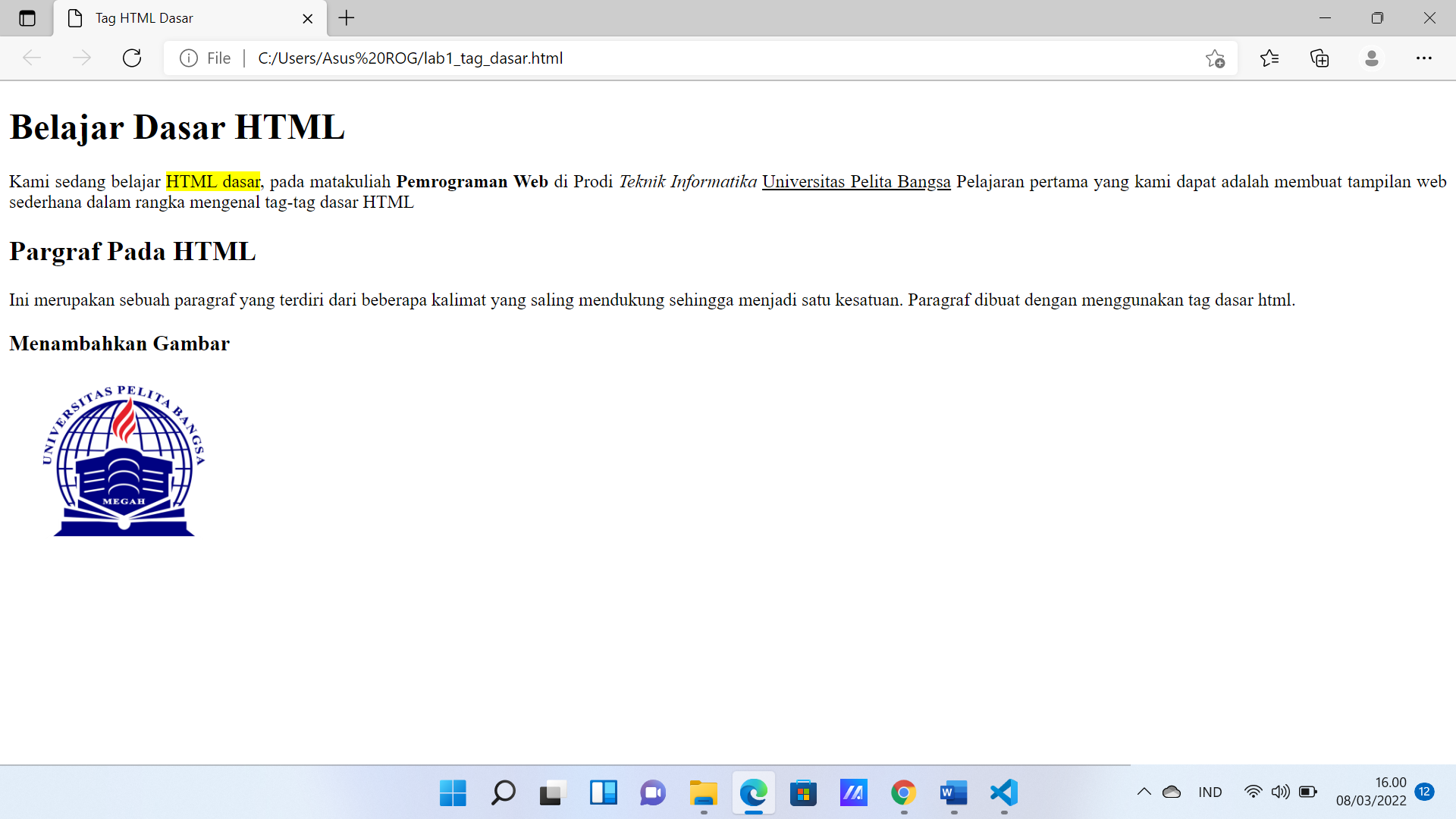Viewport: 1456px width, 819px height.
Task: Switch to Microsoft Edge on taskbar
Action: (x=753, y=793)
